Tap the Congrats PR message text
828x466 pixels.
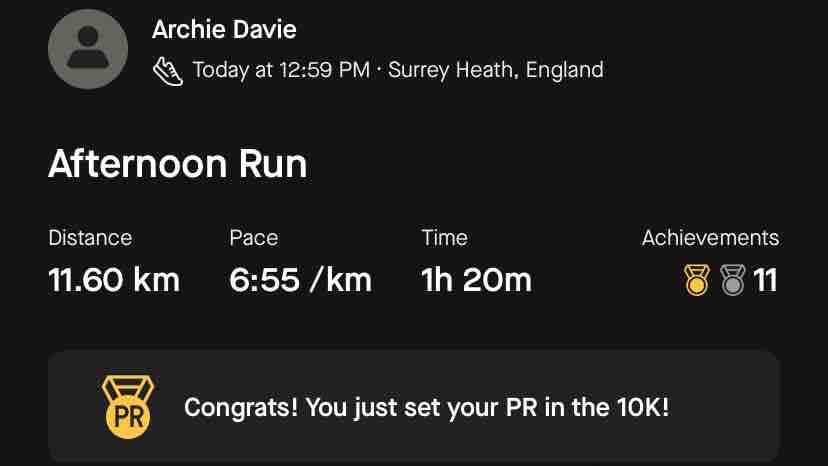427,407
